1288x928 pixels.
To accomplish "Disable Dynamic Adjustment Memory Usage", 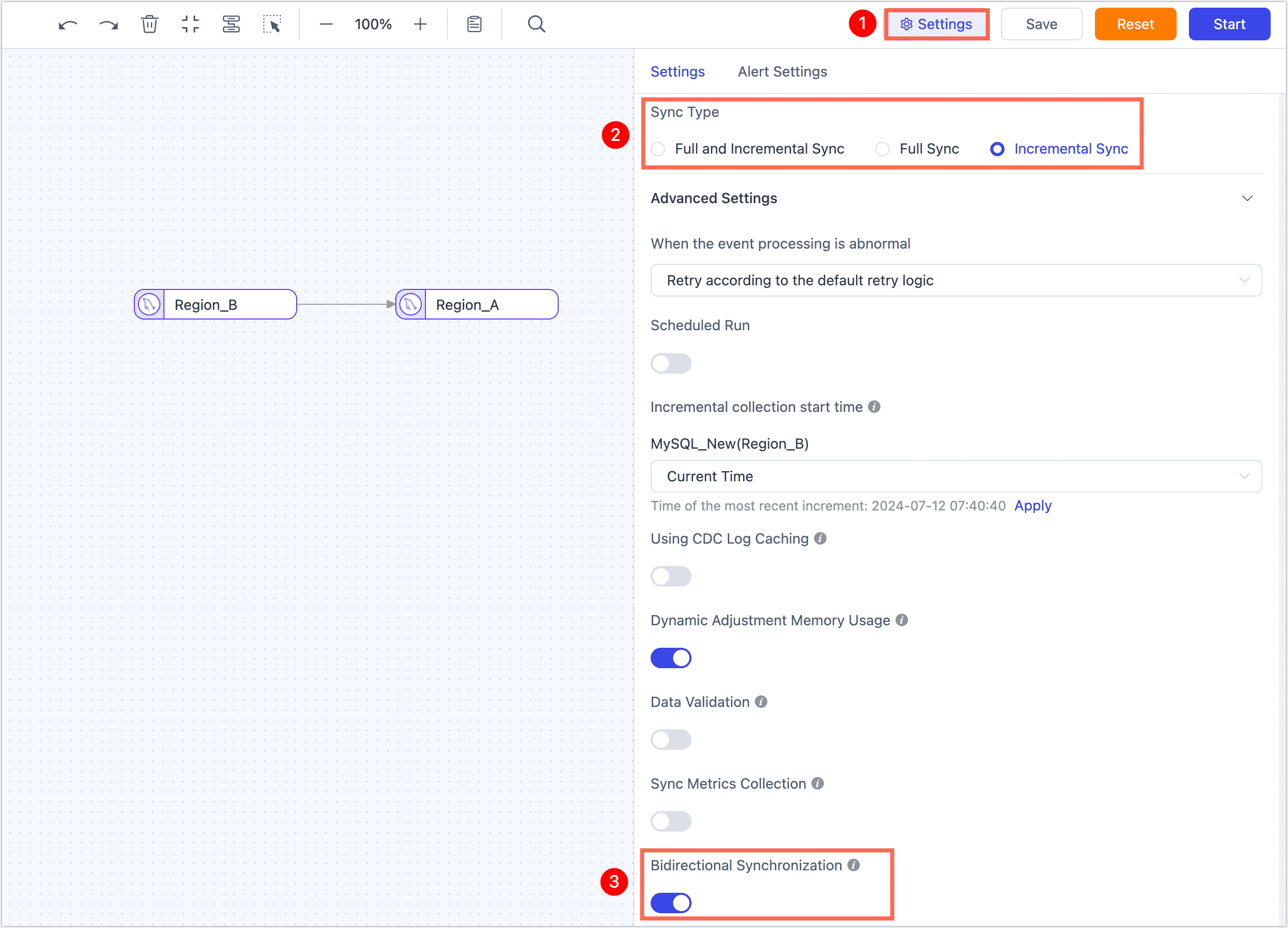I will click(671, 658).
